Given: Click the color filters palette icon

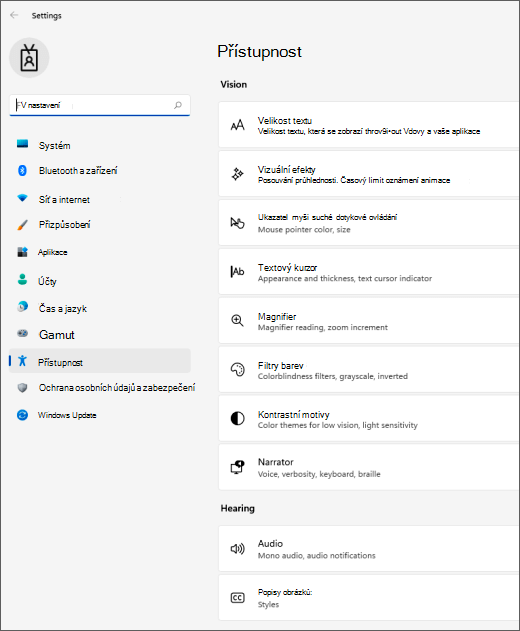Looking at the screenshot, I should pos(237,369).
